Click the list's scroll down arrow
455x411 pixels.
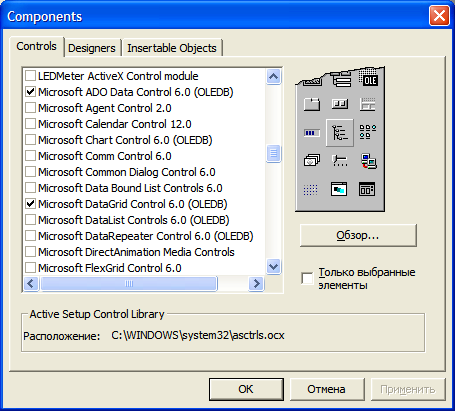pos(274,267)
